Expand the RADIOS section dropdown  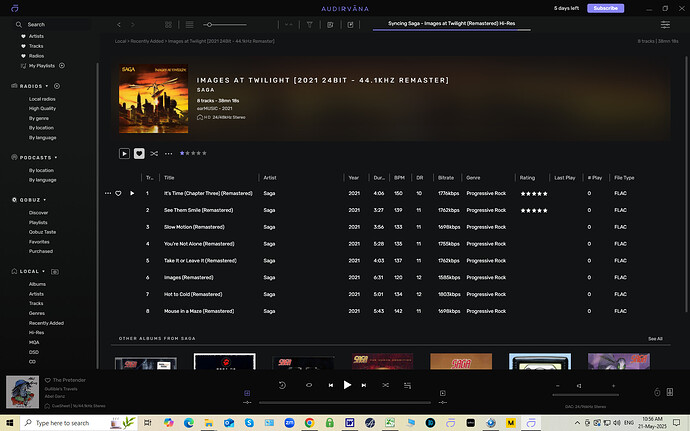pyautogui.click(x=47, y=86)
